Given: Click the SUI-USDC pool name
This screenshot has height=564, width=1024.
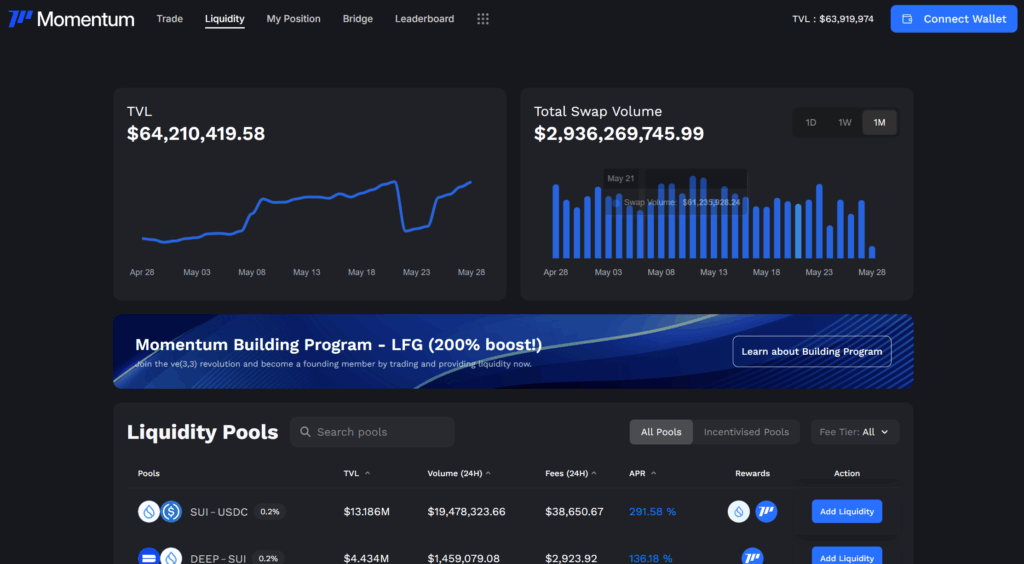Looking at the screenshot, I should pyautogui.click(x=219, y=512).
